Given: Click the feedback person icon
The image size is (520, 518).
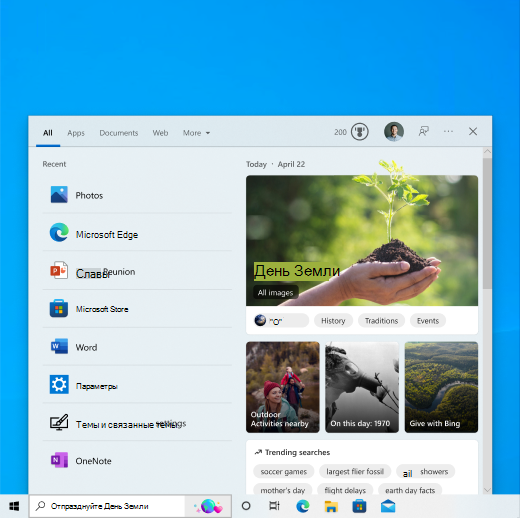Looking at the screenshot, I should tap(424, 131).
